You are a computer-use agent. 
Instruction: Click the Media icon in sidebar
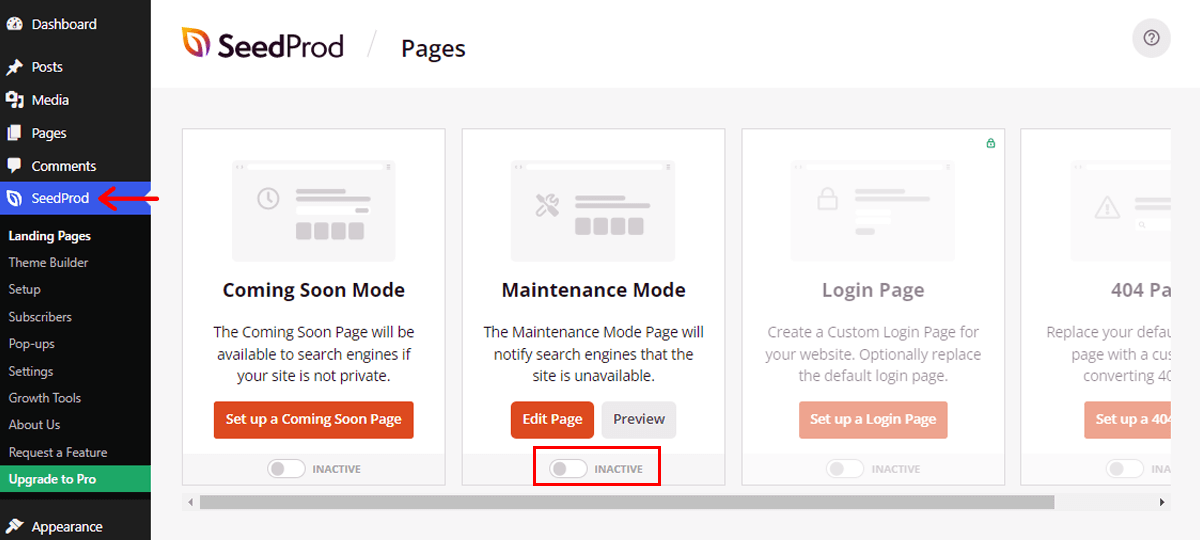coord(14,100)
